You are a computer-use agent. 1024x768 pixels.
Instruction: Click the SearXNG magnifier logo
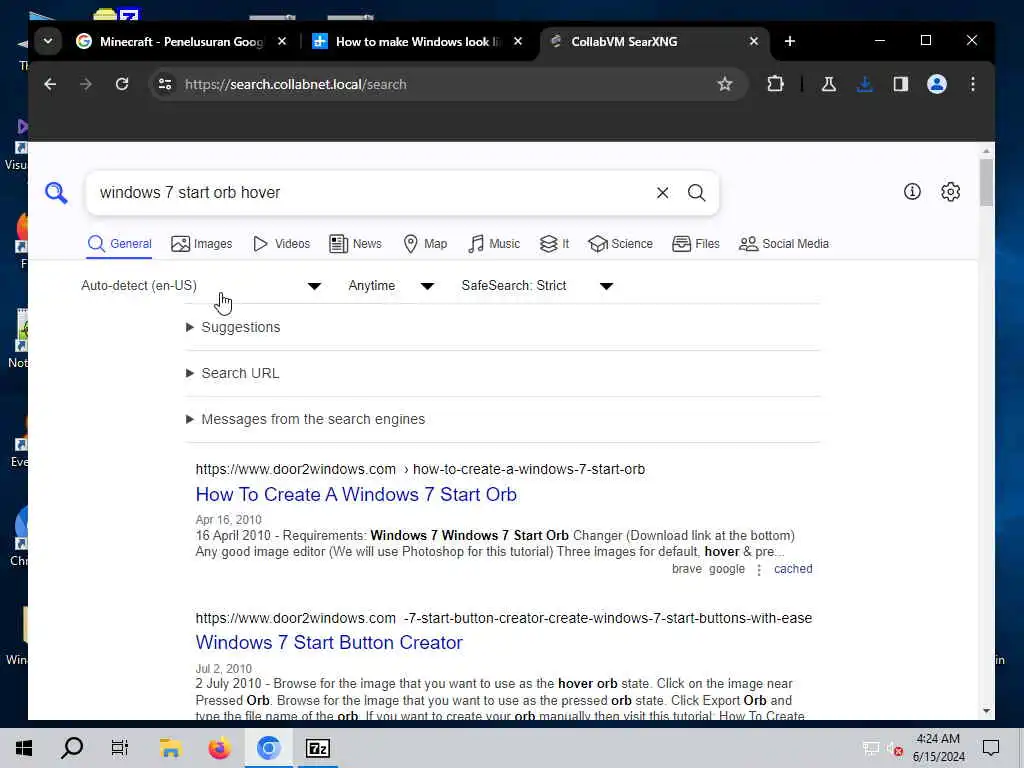pos(56,193)
